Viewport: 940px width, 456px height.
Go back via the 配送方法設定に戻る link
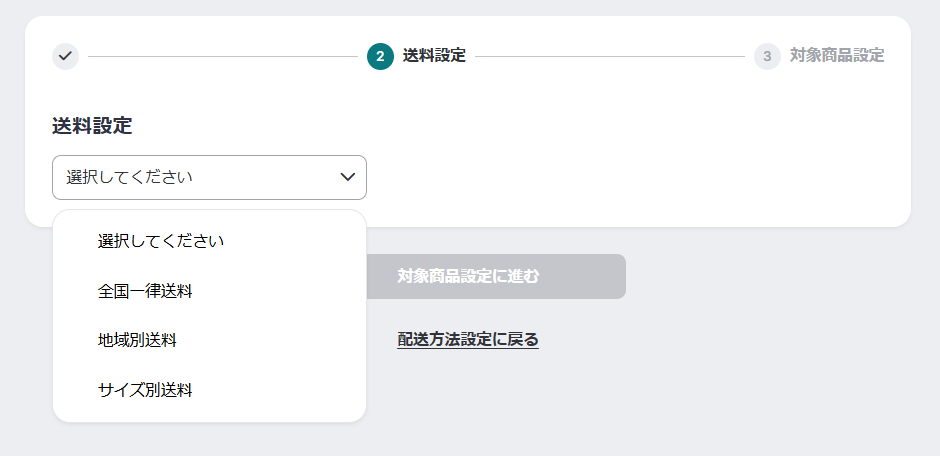point(468,339)
